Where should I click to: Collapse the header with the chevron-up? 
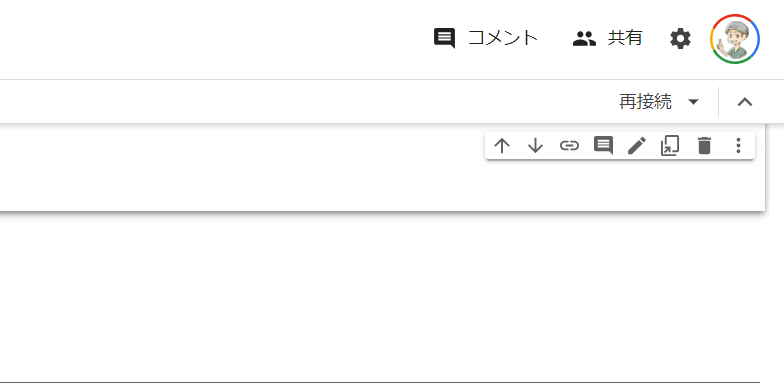coord(745,102)
